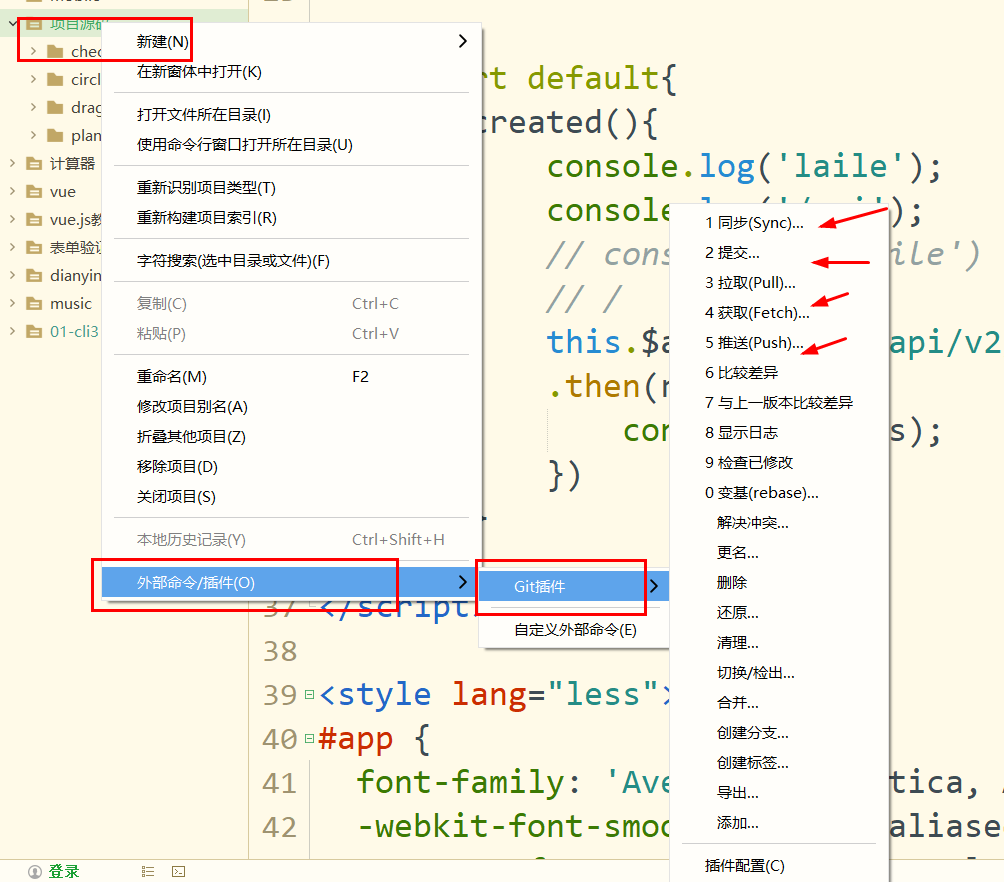Viewport: 1004px width, 882px height.
Task: Click the folder icon next to the music project
Action: click(33, 303)
